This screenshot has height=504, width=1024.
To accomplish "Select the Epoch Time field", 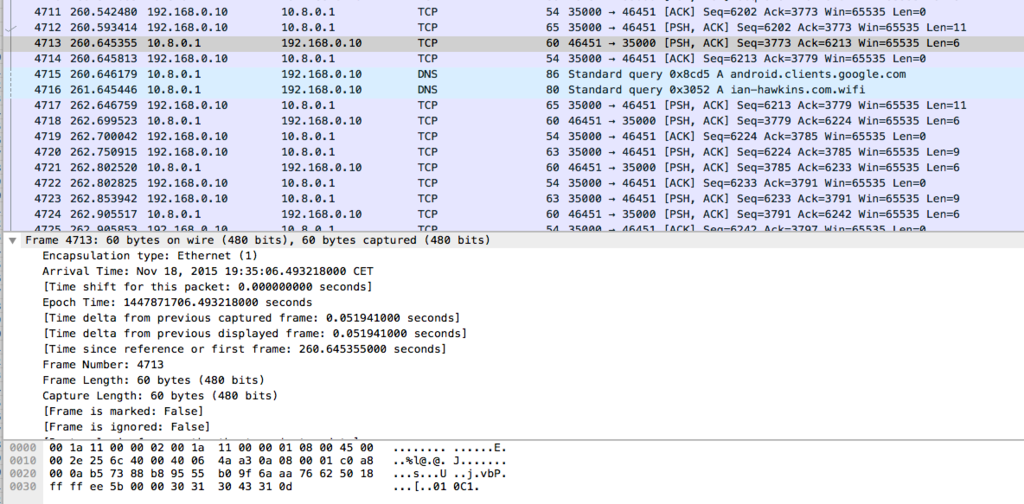I will (176, 302).
